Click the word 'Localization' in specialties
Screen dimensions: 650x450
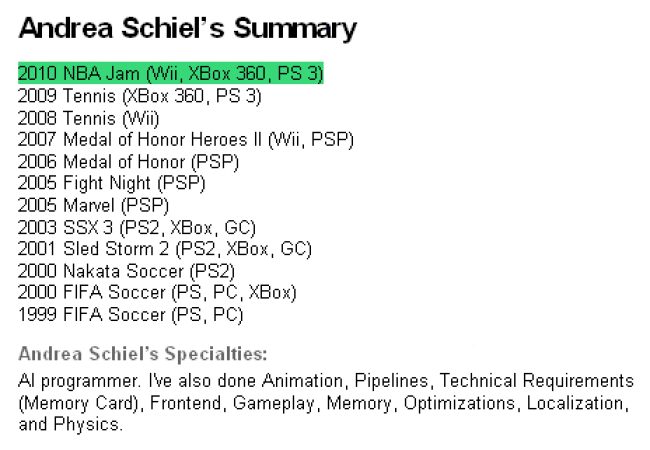tap(578, 403)
